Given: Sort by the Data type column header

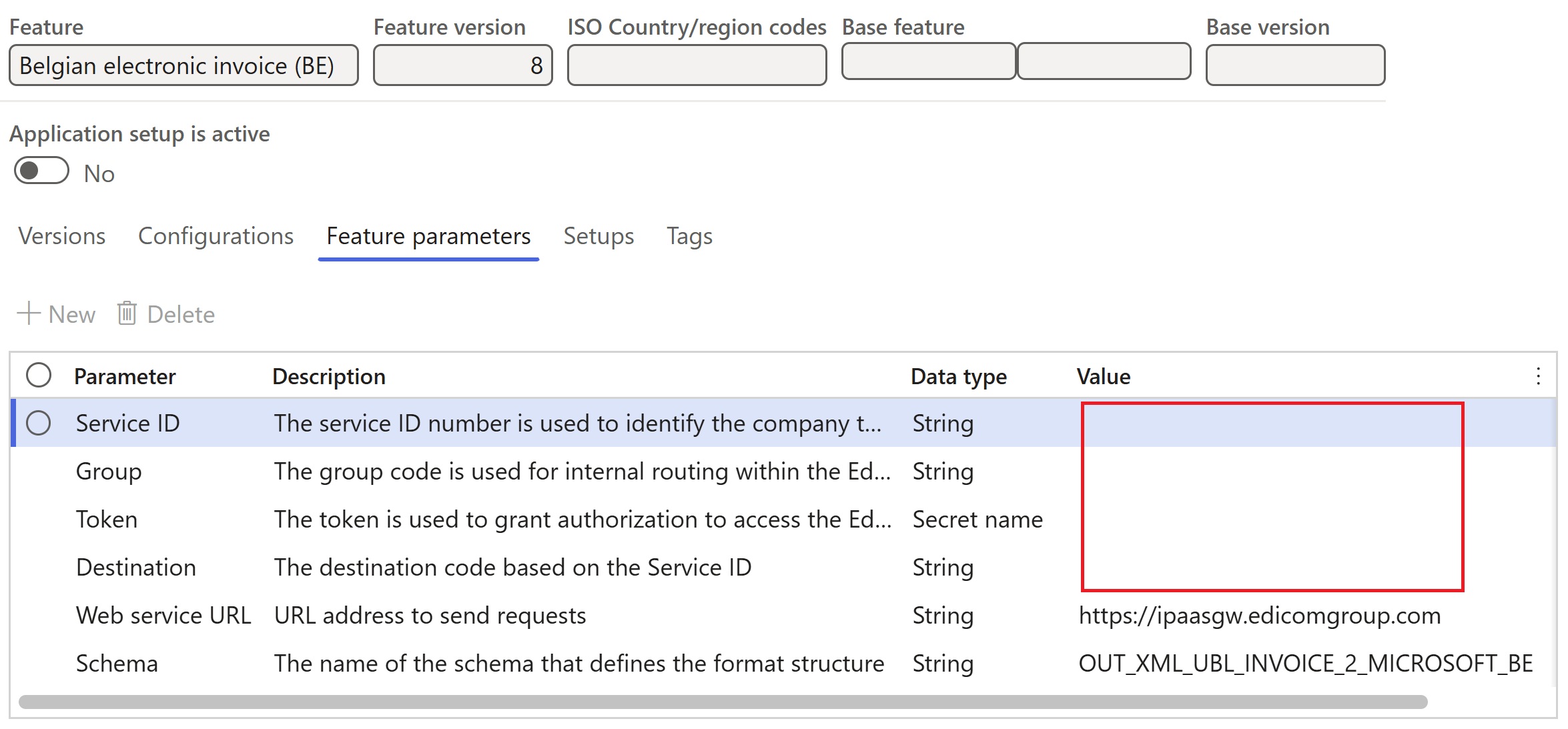Looking at the screenshot, I should pos(959,376).
